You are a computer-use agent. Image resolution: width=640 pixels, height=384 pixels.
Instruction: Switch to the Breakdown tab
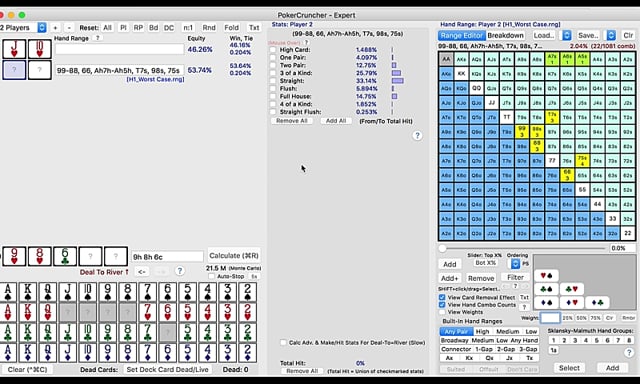[x=505, y=36]
